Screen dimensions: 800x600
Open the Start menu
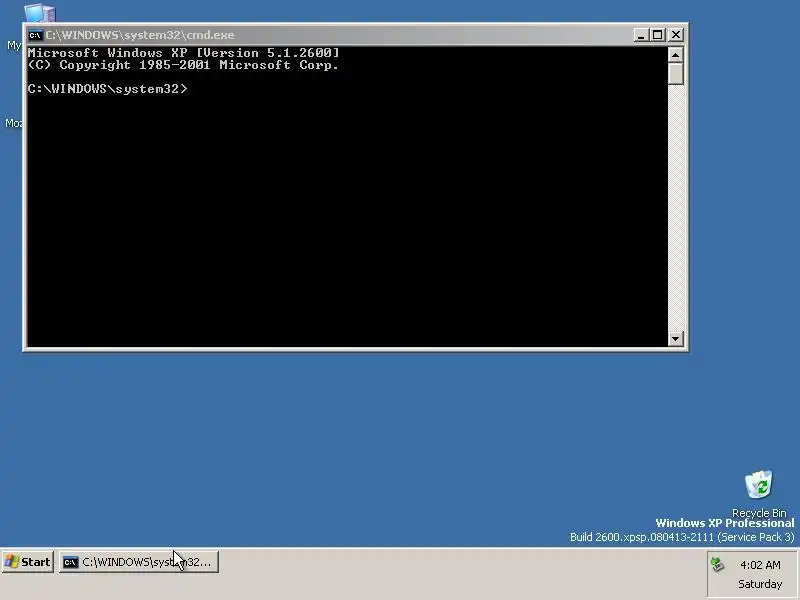pos(28,562)
